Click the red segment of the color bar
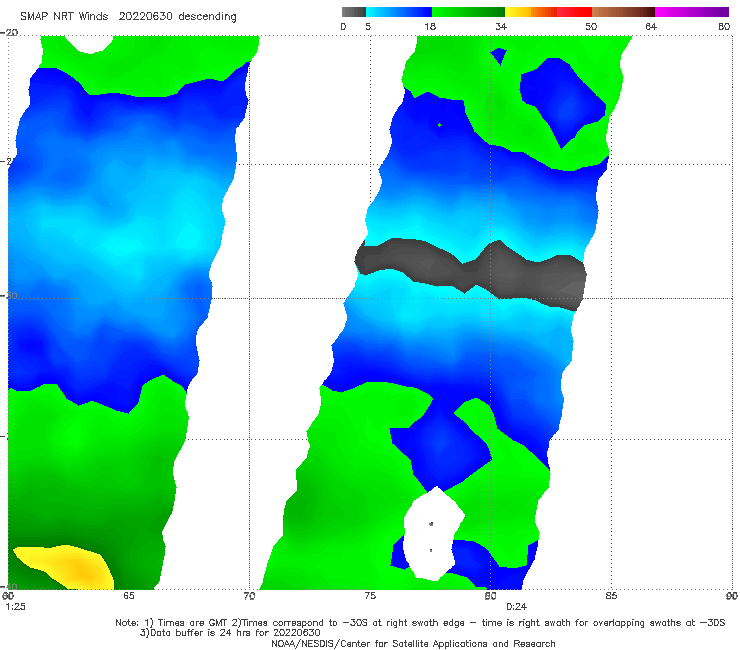 click(x=574, y=12)
